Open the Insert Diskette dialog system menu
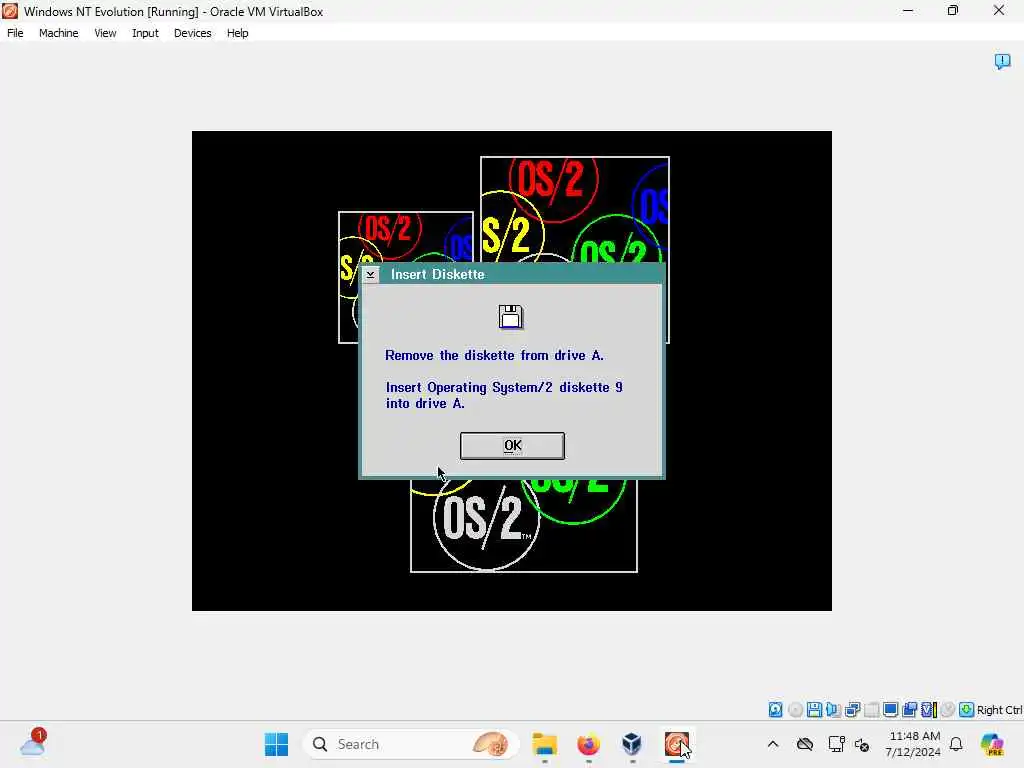The height and width of the screenshot is (768, 1024). [x=370, y=274]
